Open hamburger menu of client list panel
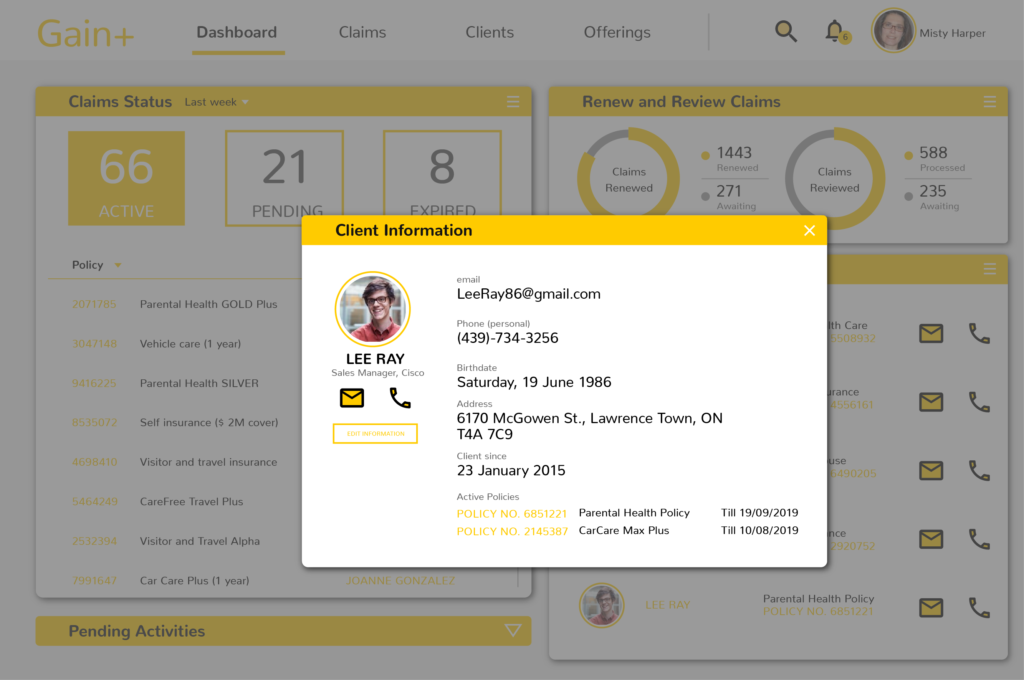1024x680 pixels. click(x=990, y=269)
